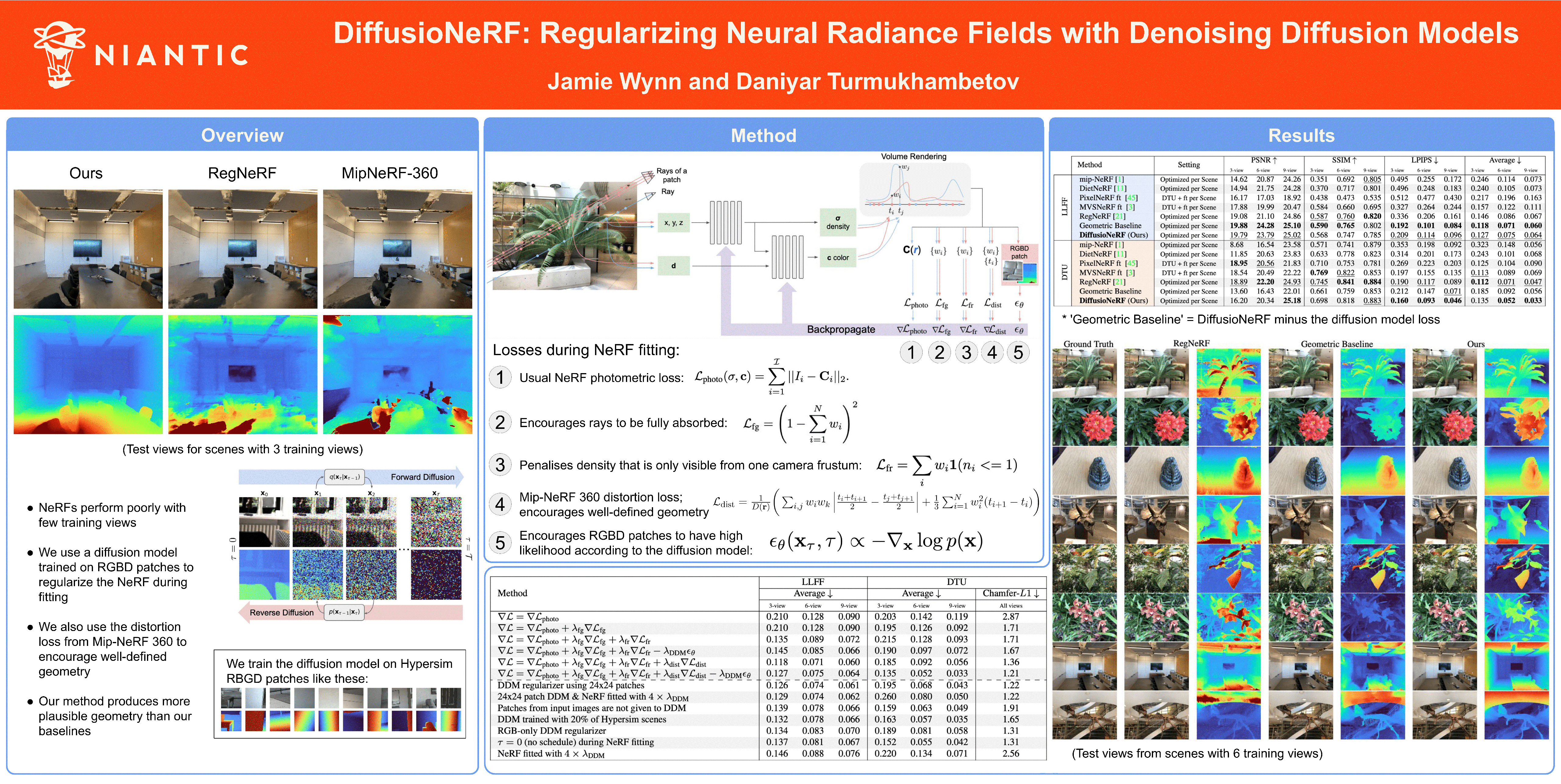Click the numbered circle 1 beside photometric loss
The image size is (1561, 784).
coord(500,377)
